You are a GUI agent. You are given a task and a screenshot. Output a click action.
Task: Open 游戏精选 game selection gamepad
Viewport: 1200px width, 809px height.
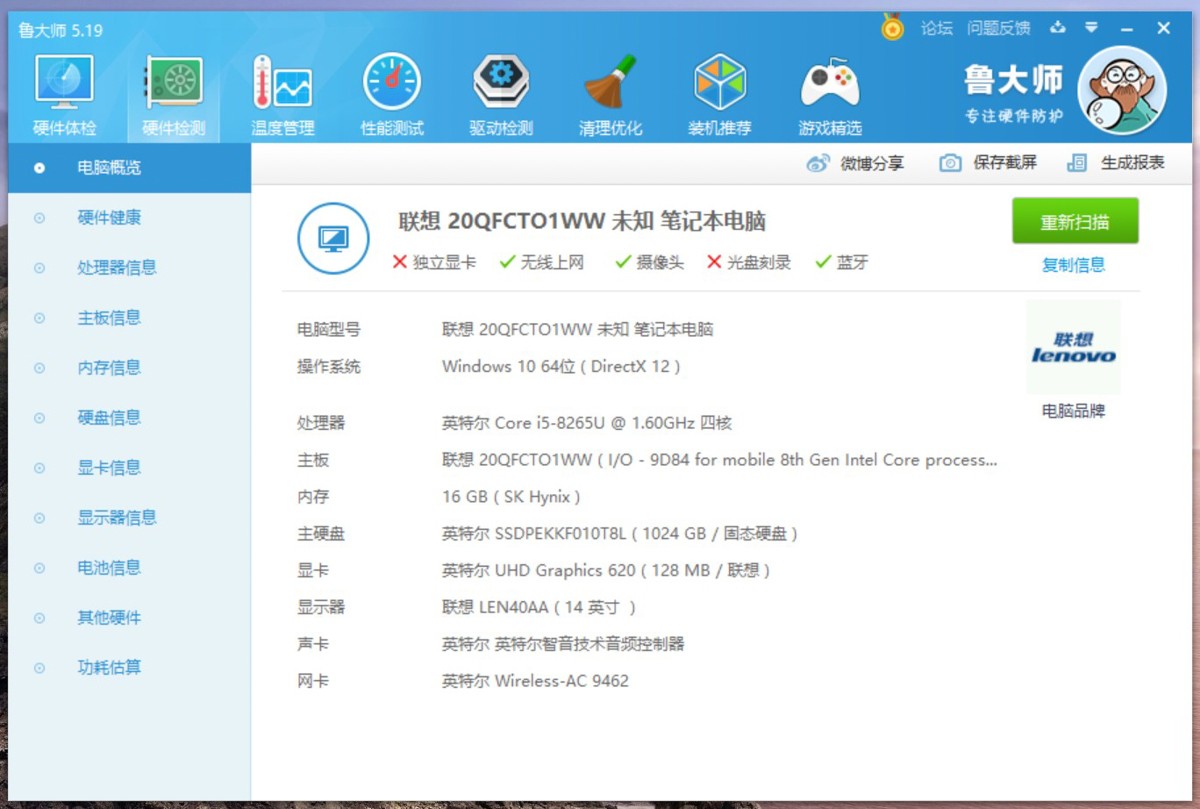[x=830, y=96]
